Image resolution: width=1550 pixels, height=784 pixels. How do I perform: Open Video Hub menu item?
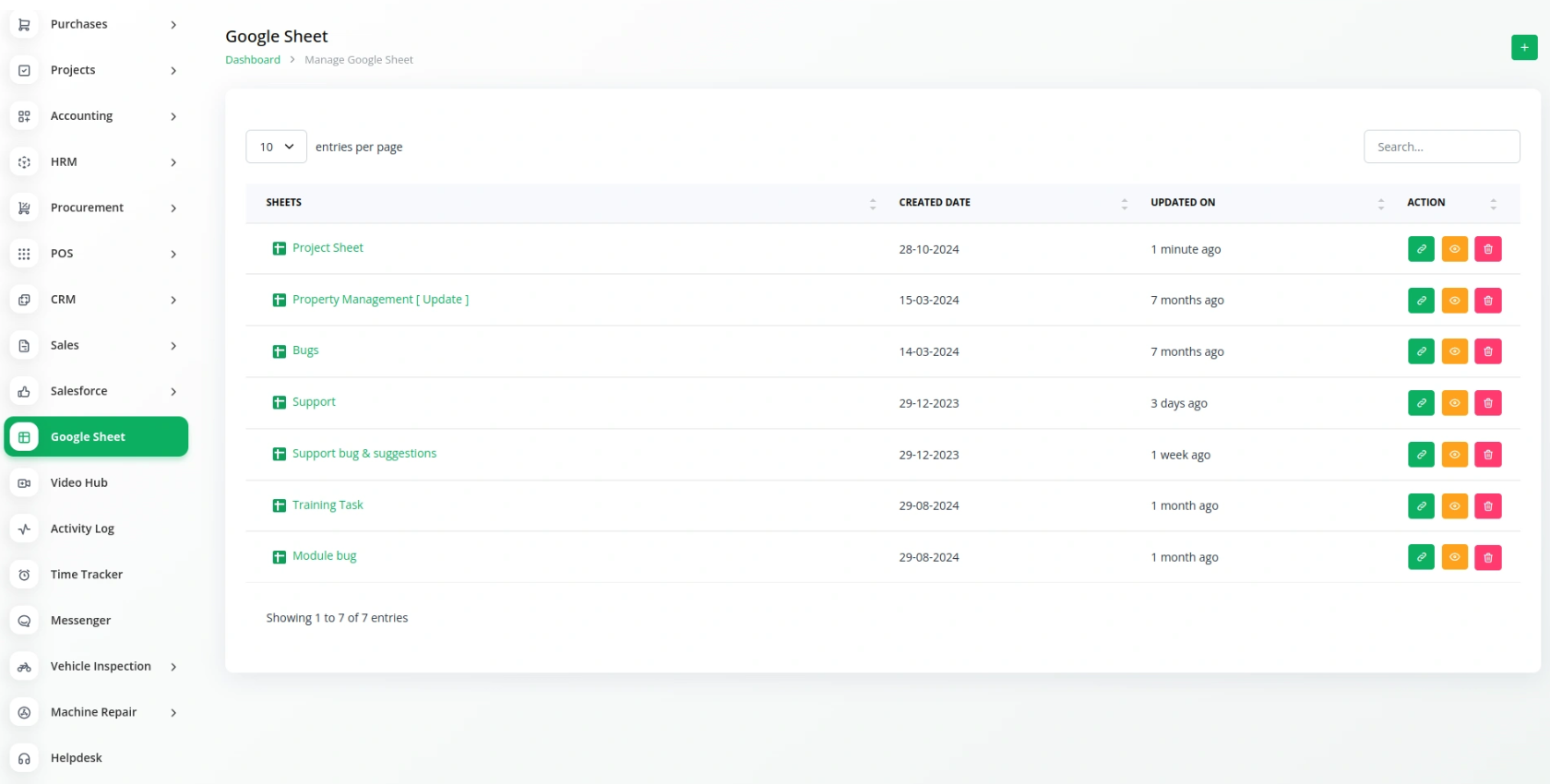[x=79, y=483]
